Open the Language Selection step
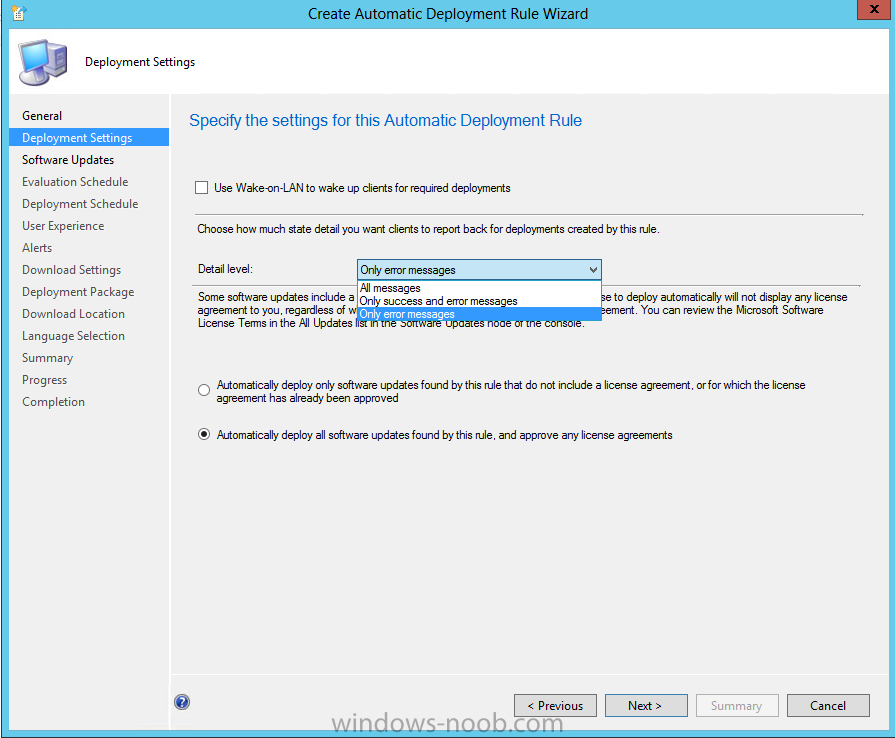895x738 pixels. pos(74,336)
